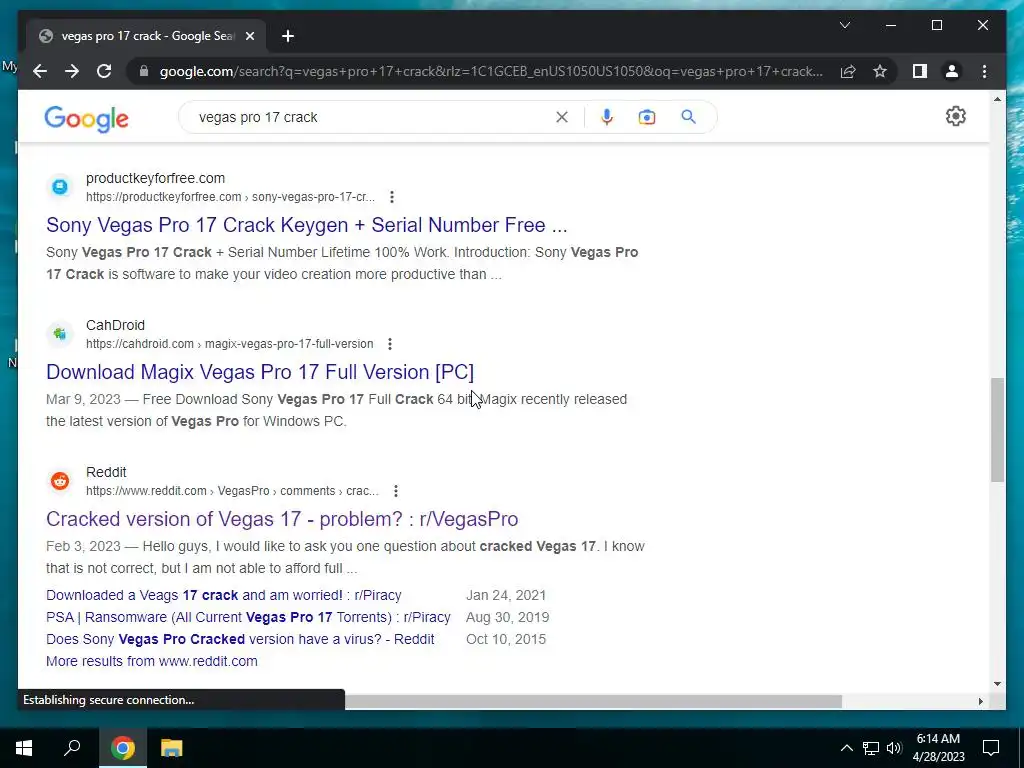Show hidden system tray icons

pyautogui.click(x=846, y=748)
